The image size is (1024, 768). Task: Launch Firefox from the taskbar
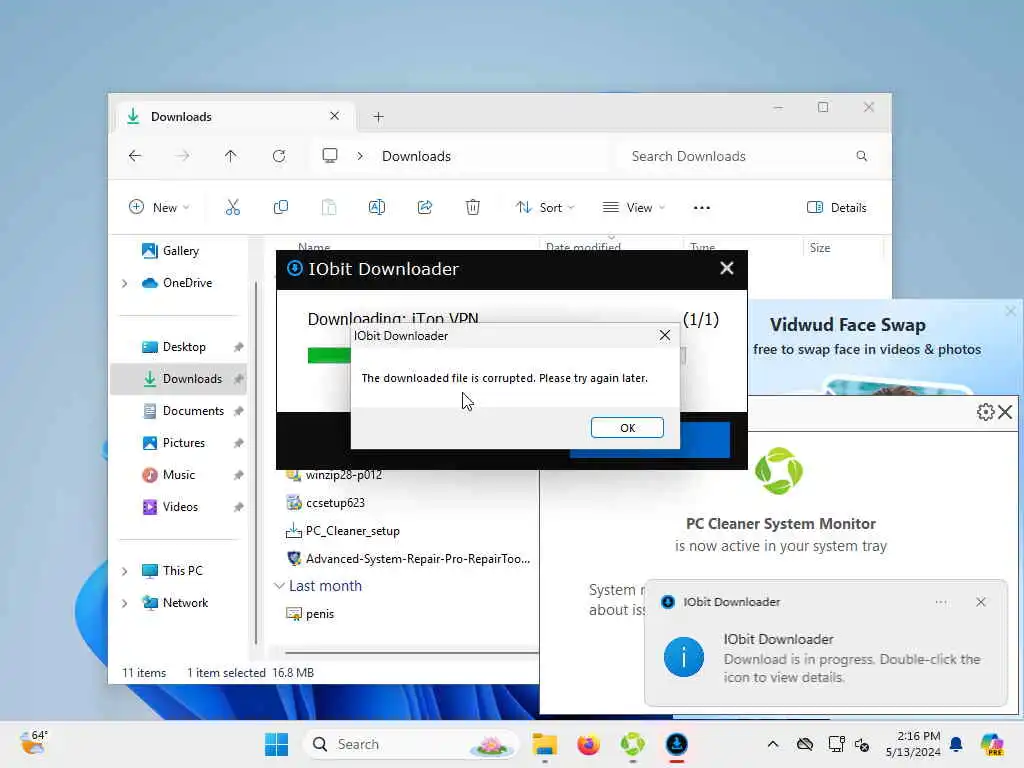pyautogui.click(x=588, y=744)
